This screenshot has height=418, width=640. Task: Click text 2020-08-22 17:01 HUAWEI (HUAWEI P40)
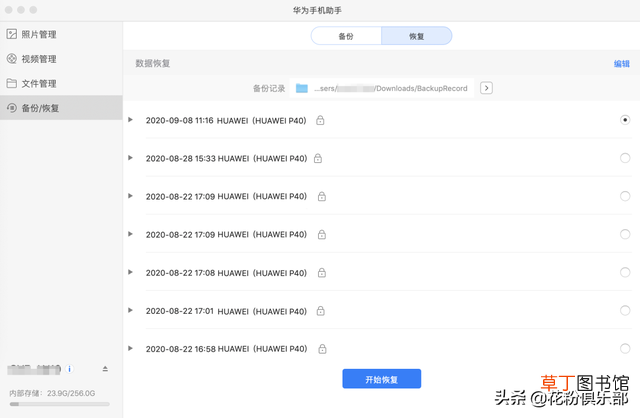pos(226,311)
